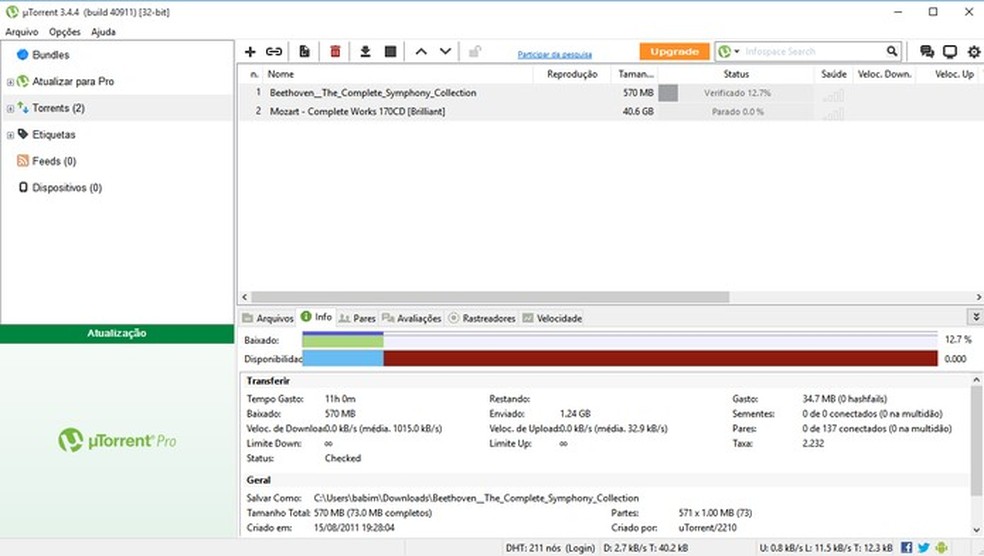984x556 pixels.
Task: Click the Facebook icon in status bar
Action: pyautogui.click(x=906, y=548)
